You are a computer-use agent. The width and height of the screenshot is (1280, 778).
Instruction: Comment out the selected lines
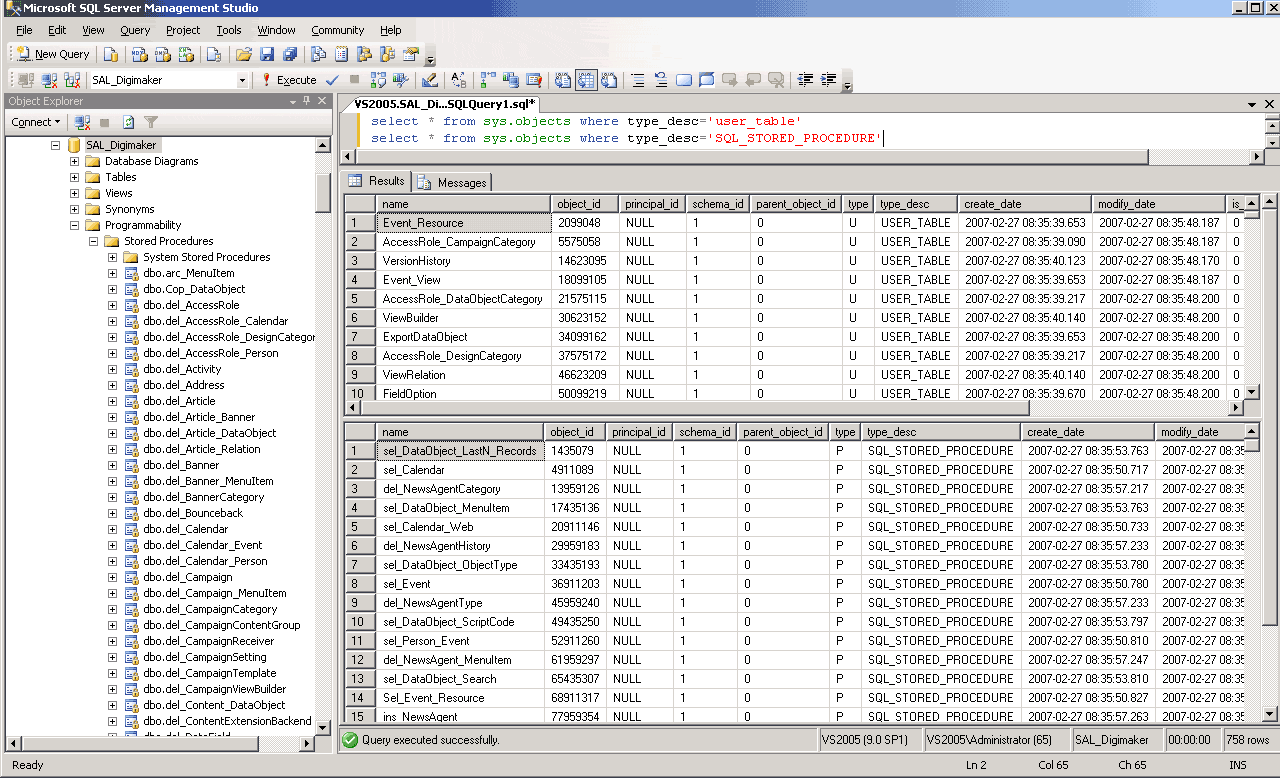(x=638, y=80)
